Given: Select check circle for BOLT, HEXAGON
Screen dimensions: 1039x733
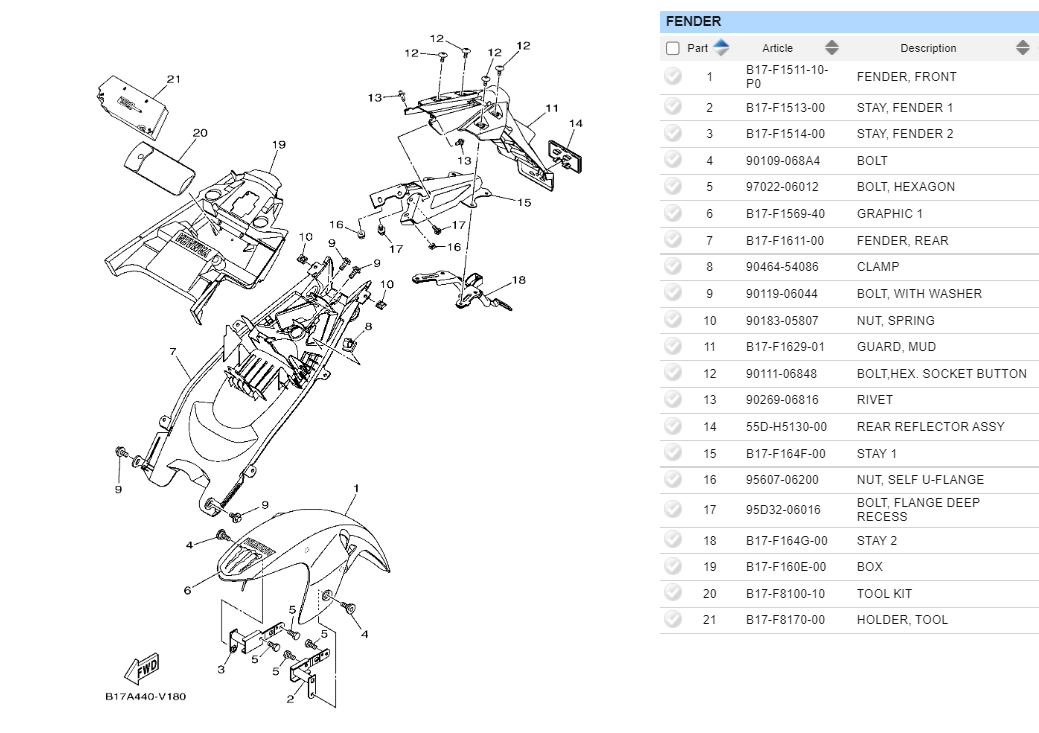Looking at the screenshot, I should [x=673, y=186].
